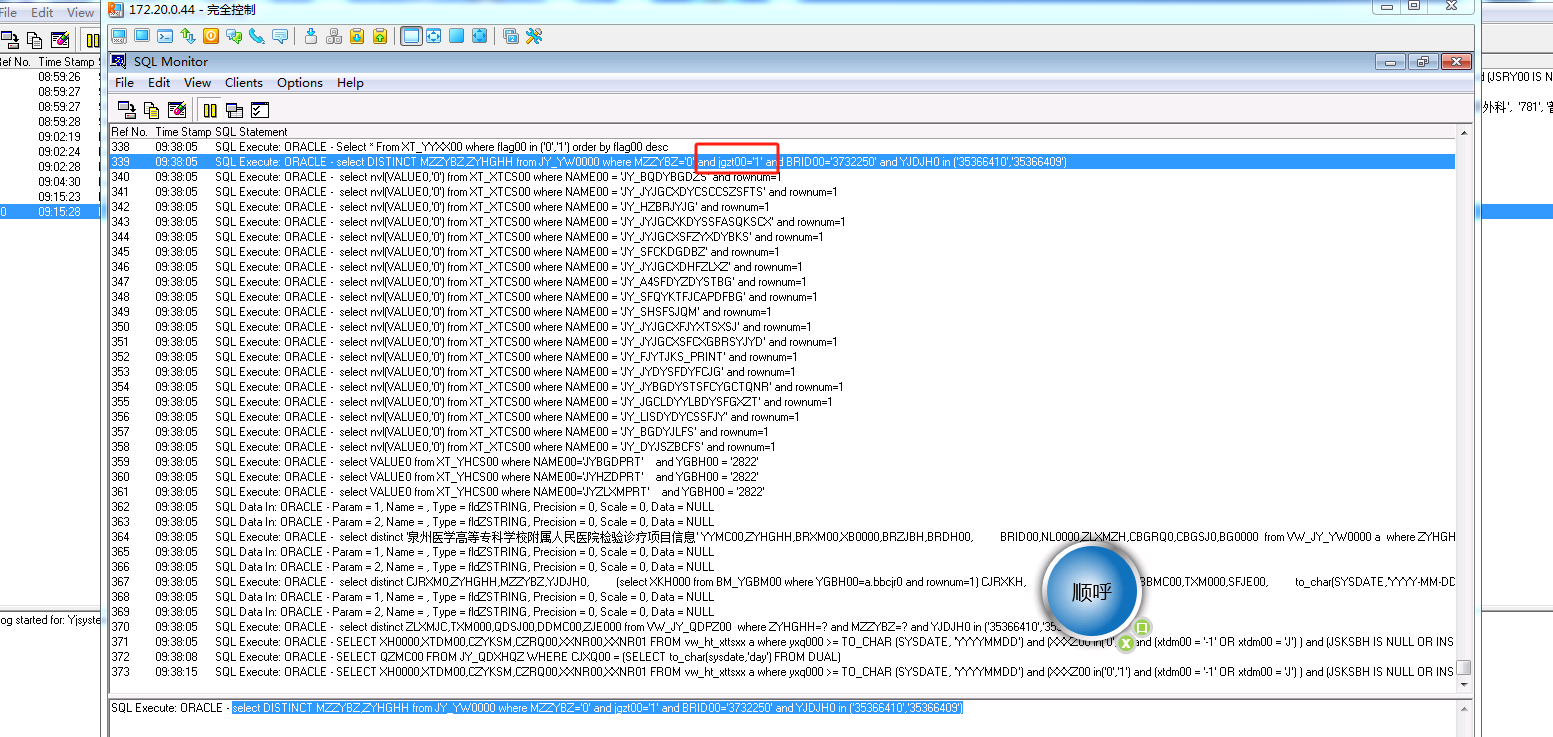Select row 338 with XT_YYXX00 query
The height and width of the screenshot is (737, 1553).
(x=782, y=147)
